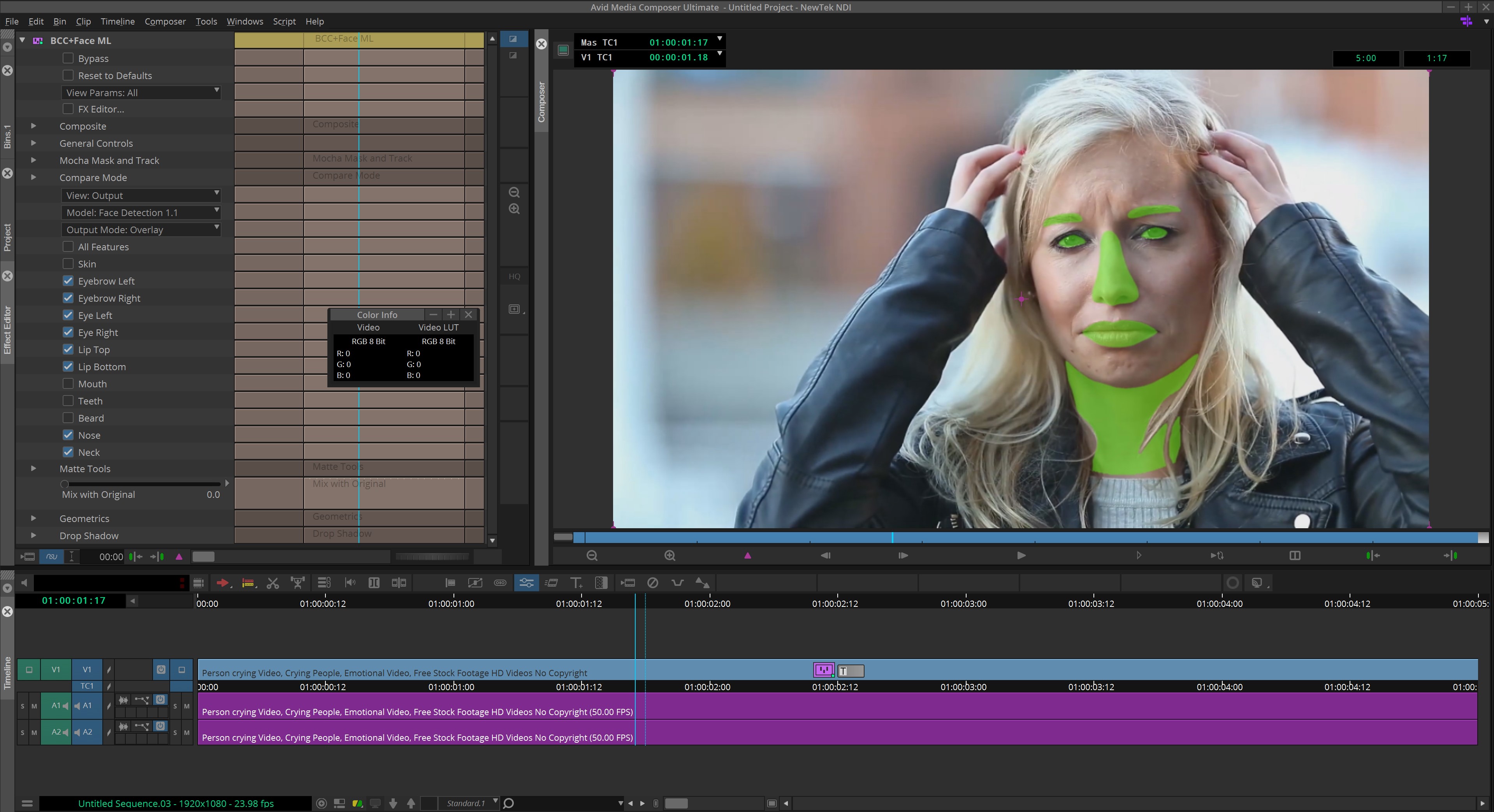Enable the Bypass checkbox
This screenshot has width=1494, height=812.
click(x=68, y=58)
